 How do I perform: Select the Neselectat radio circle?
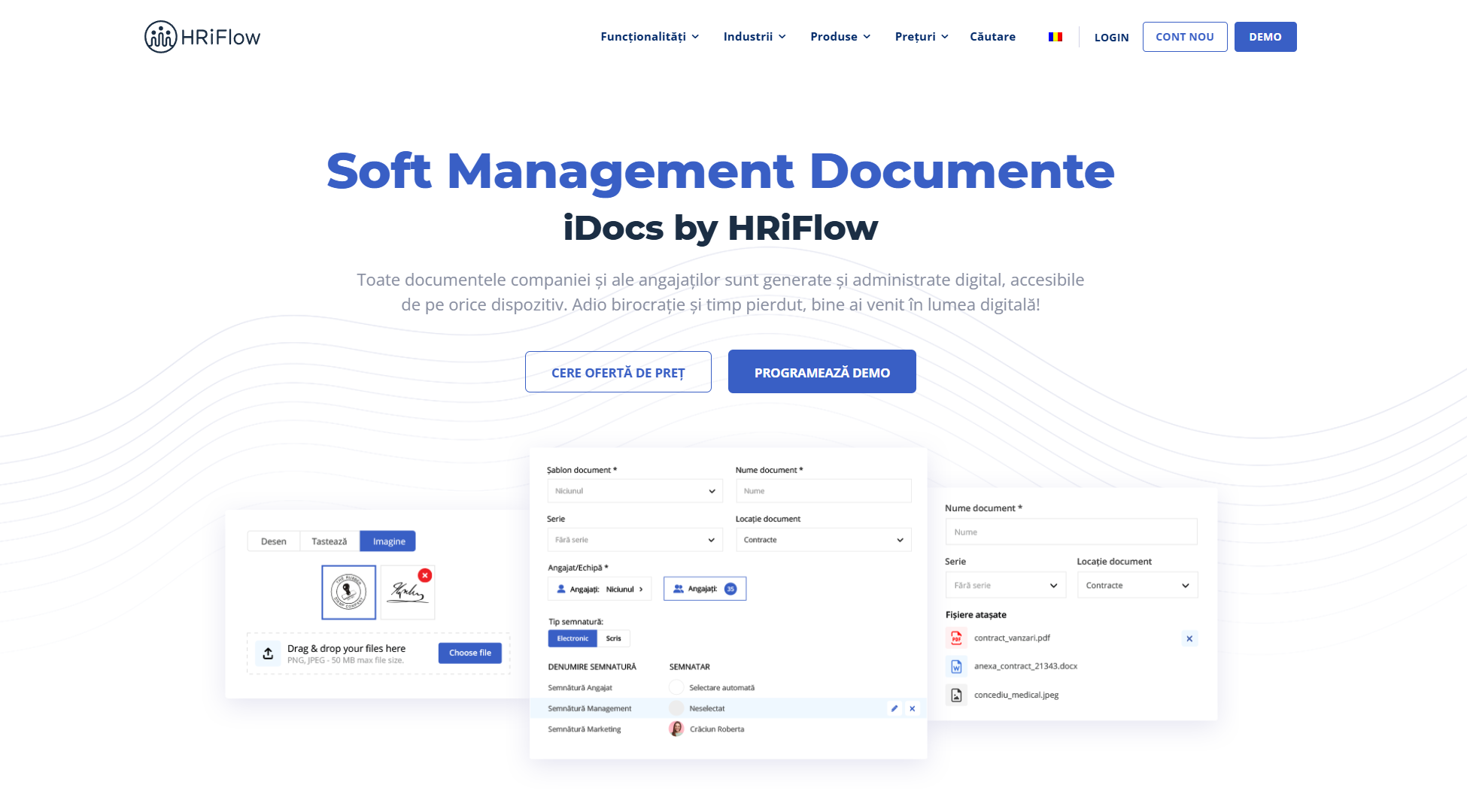pyautogui.click(x=676, y=708)
